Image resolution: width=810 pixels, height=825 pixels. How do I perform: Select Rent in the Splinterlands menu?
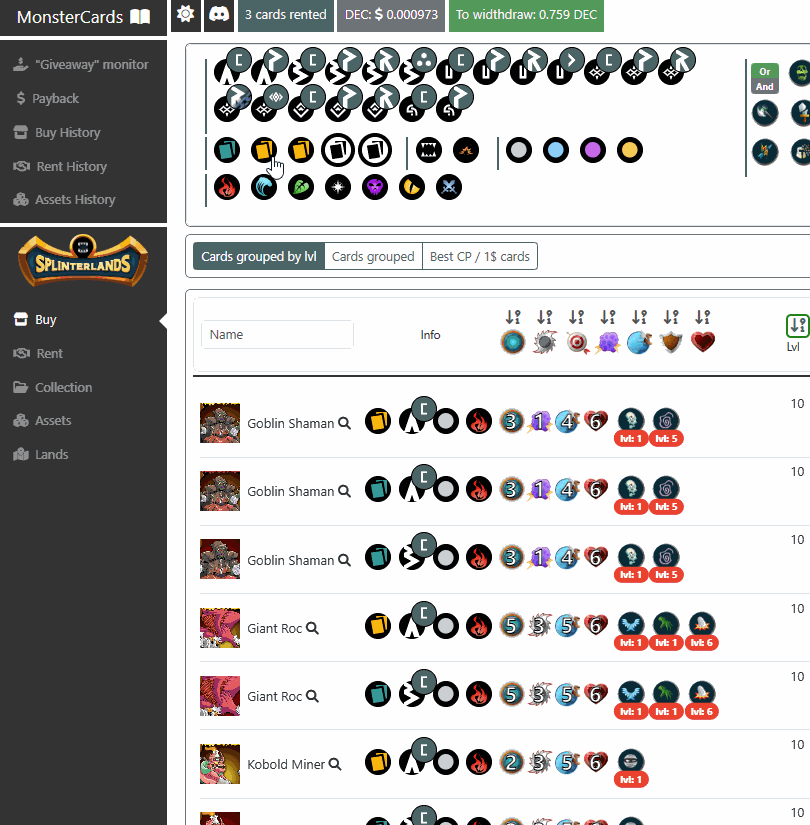pos(38,353)
